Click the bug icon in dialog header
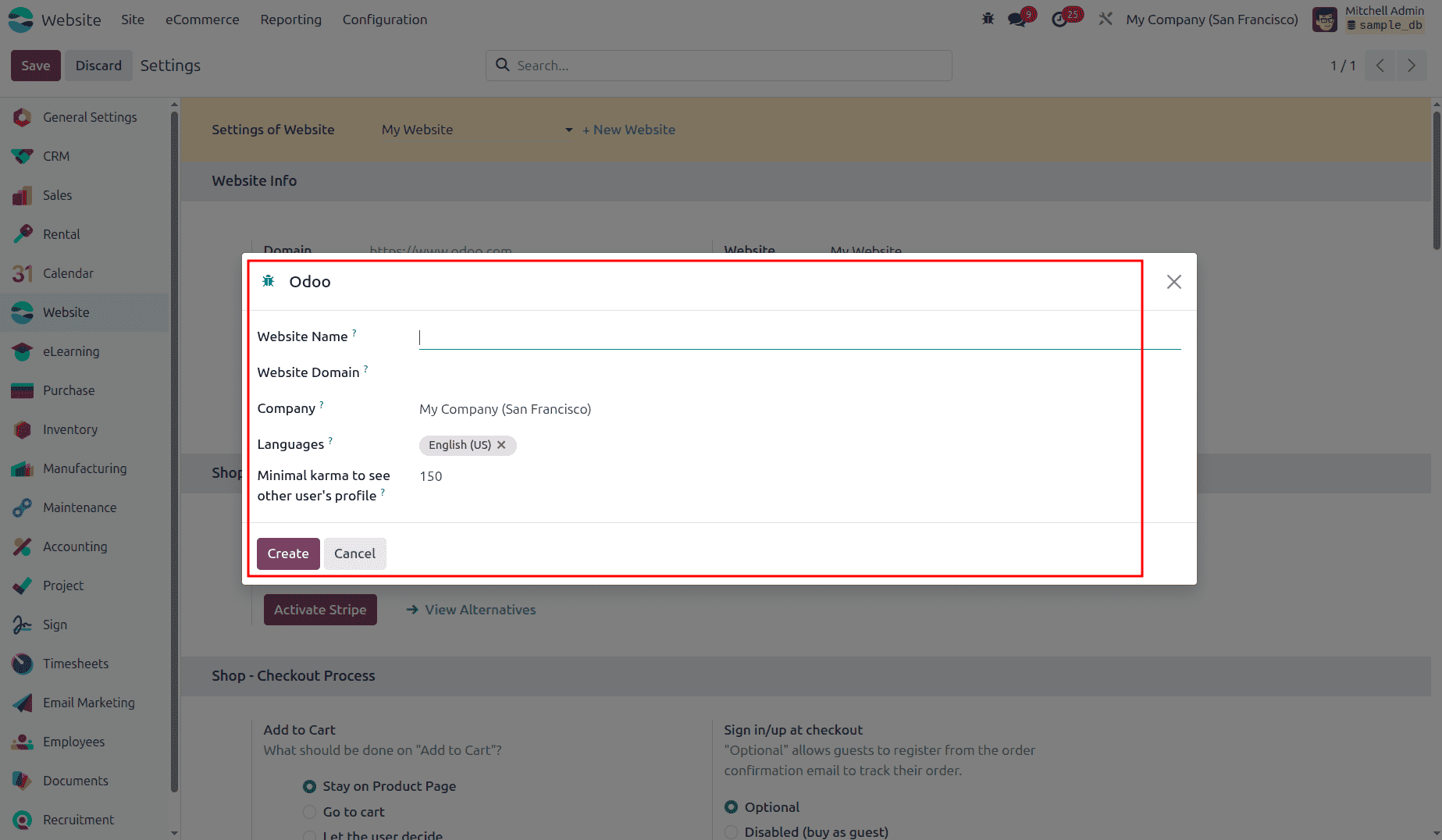This screenshot has height=840, width=1442. 268,281
